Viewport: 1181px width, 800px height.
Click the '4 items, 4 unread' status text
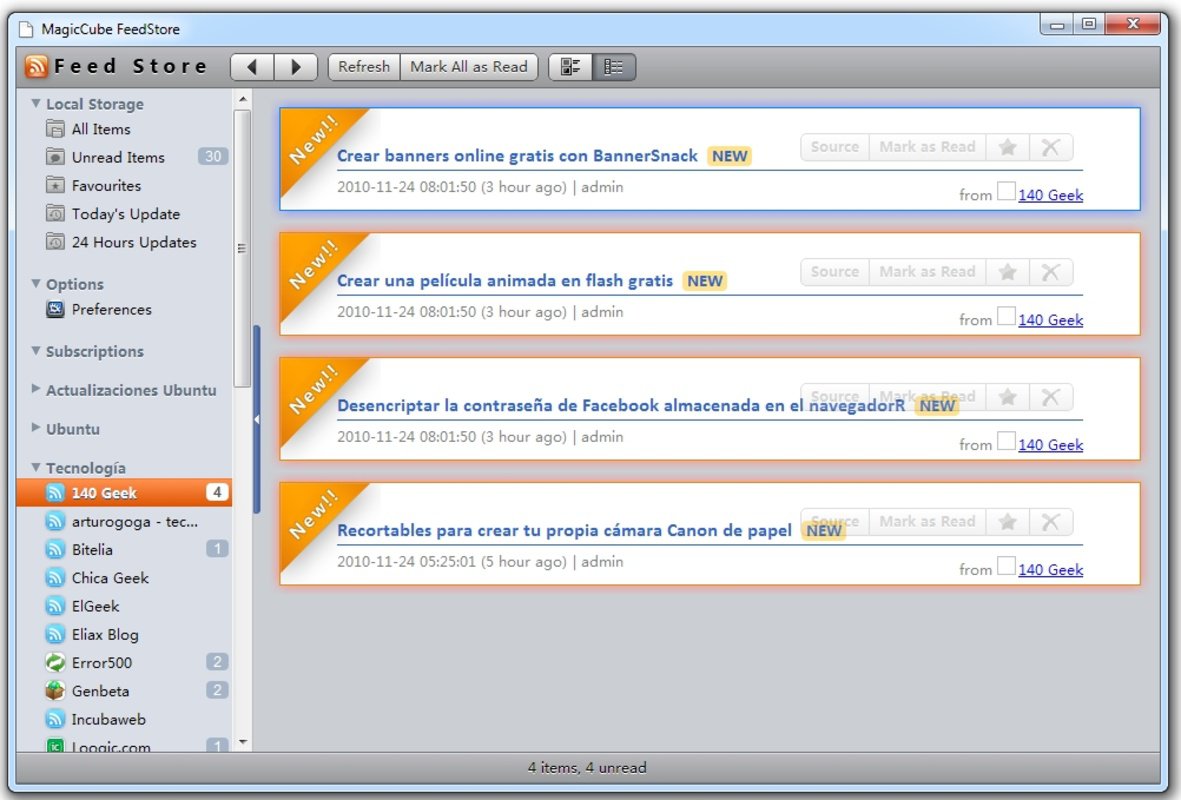(x=587, y=768)
